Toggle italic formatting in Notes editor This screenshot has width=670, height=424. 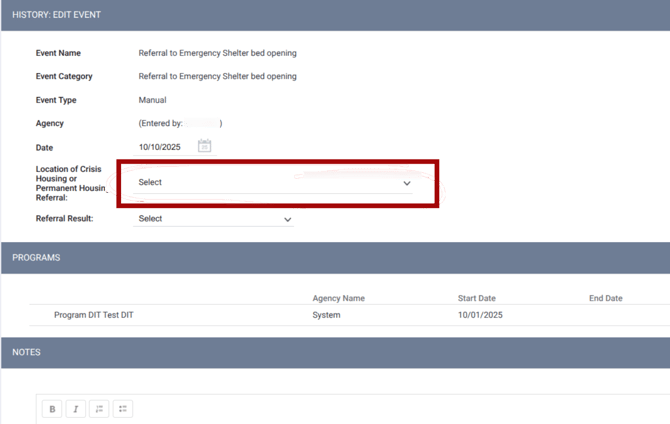(76, 409)
